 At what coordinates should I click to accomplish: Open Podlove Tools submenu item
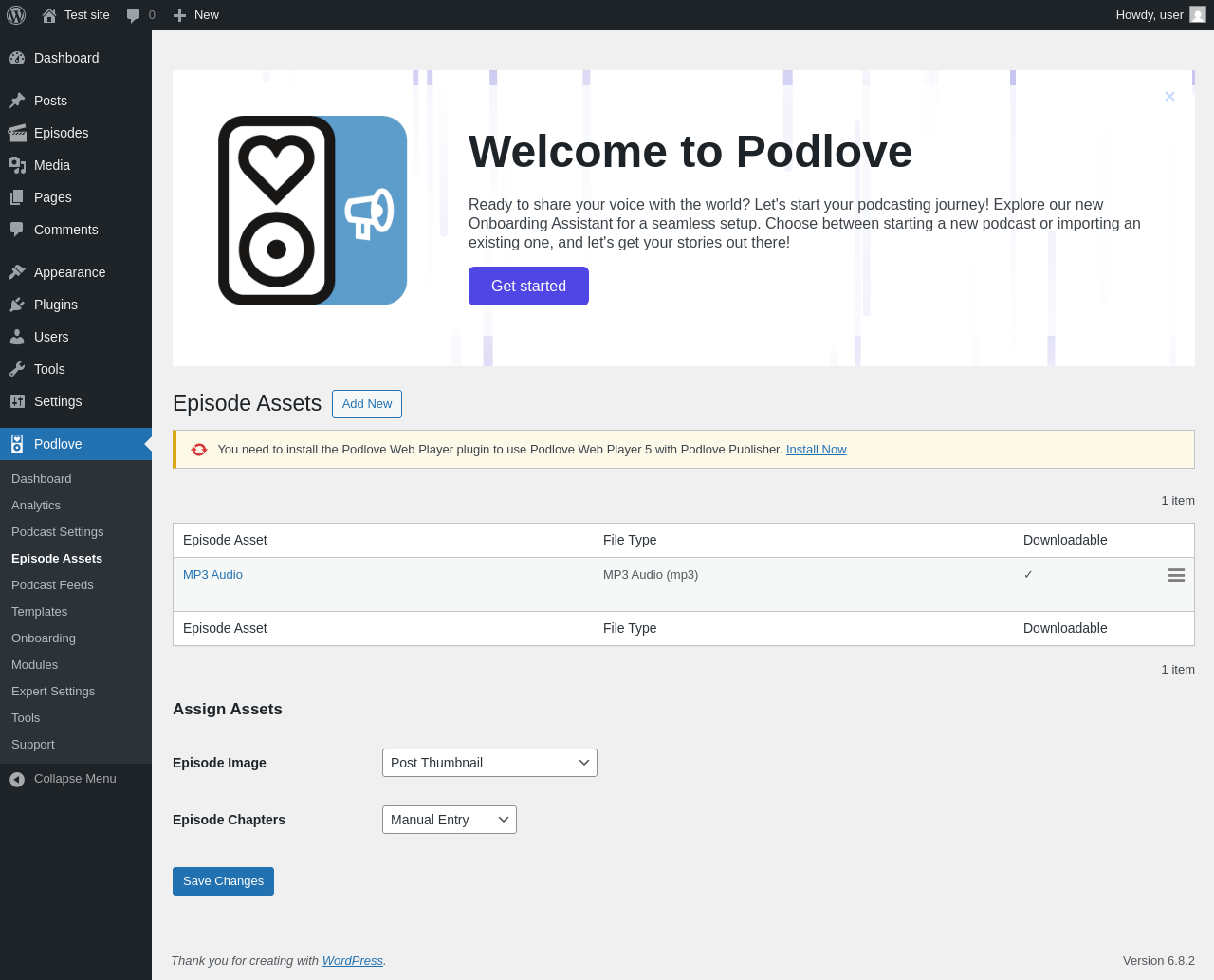(x=26, y=718)
